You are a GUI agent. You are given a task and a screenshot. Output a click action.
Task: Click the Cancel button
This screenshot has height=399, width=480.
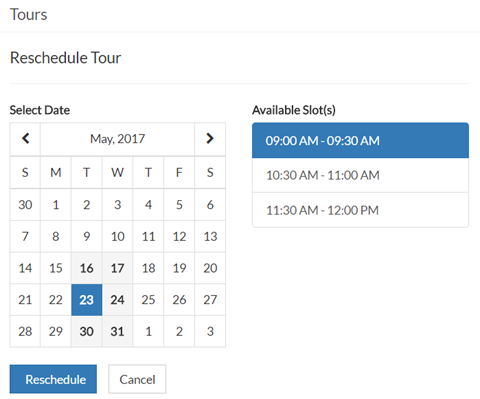coord(137,379)
